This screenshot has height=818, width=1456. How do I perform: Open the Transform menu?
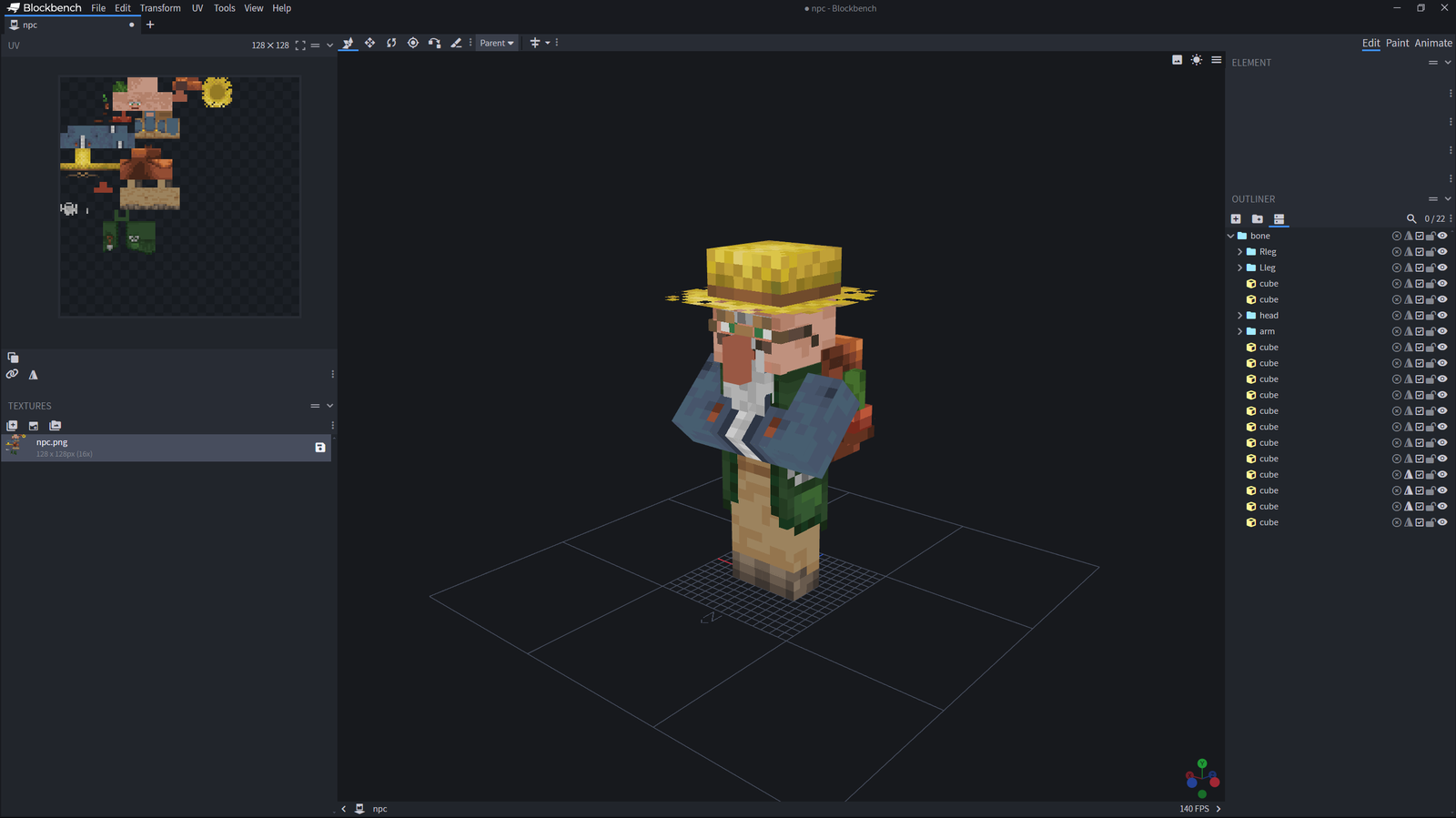(x=160, y=8)
